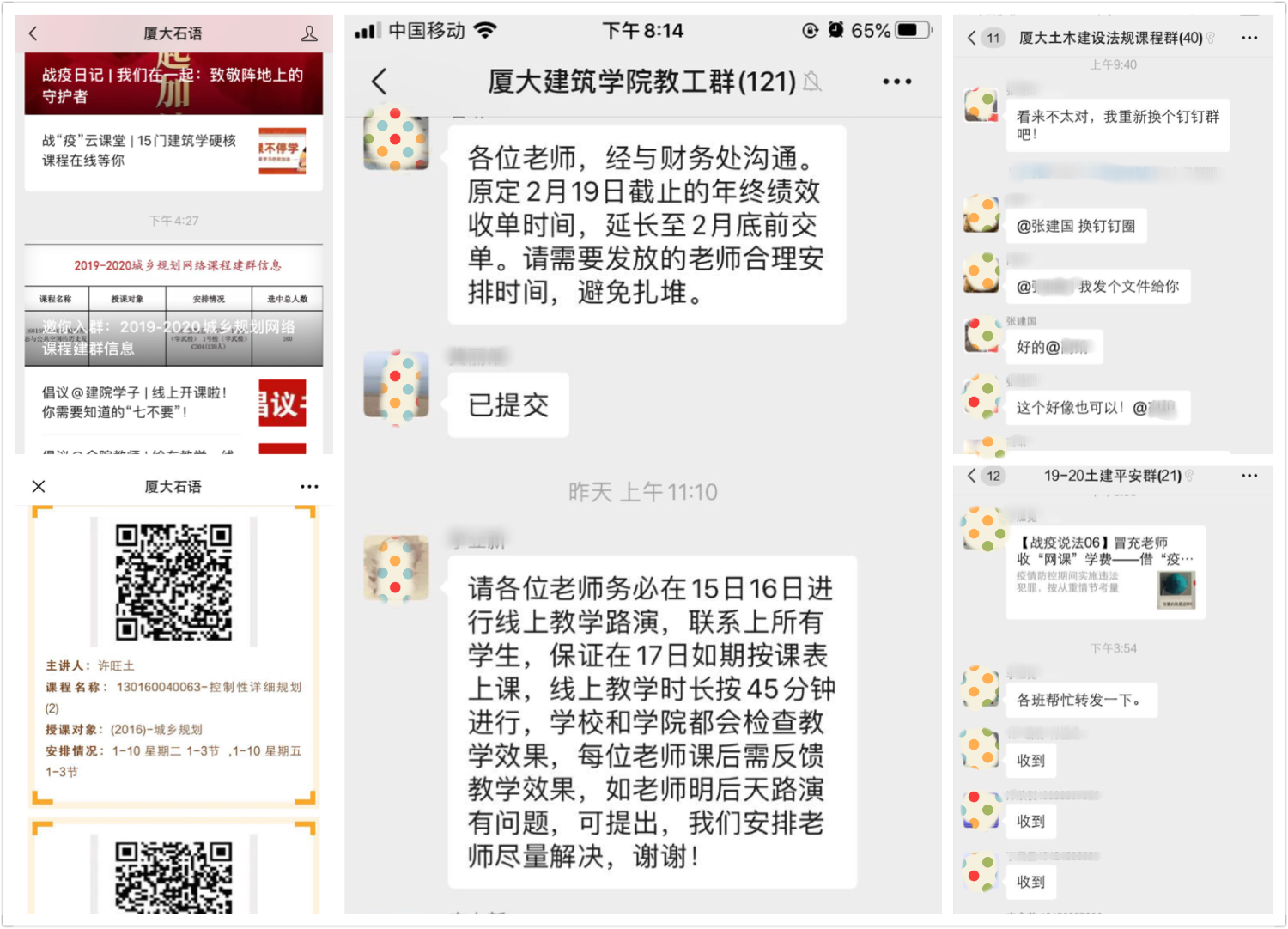This screenshot has height=929, width=1288.
Task: Open 邀你入群 2019-2020城乡规划网络课程建群信息 article
Action: [173, 307]
